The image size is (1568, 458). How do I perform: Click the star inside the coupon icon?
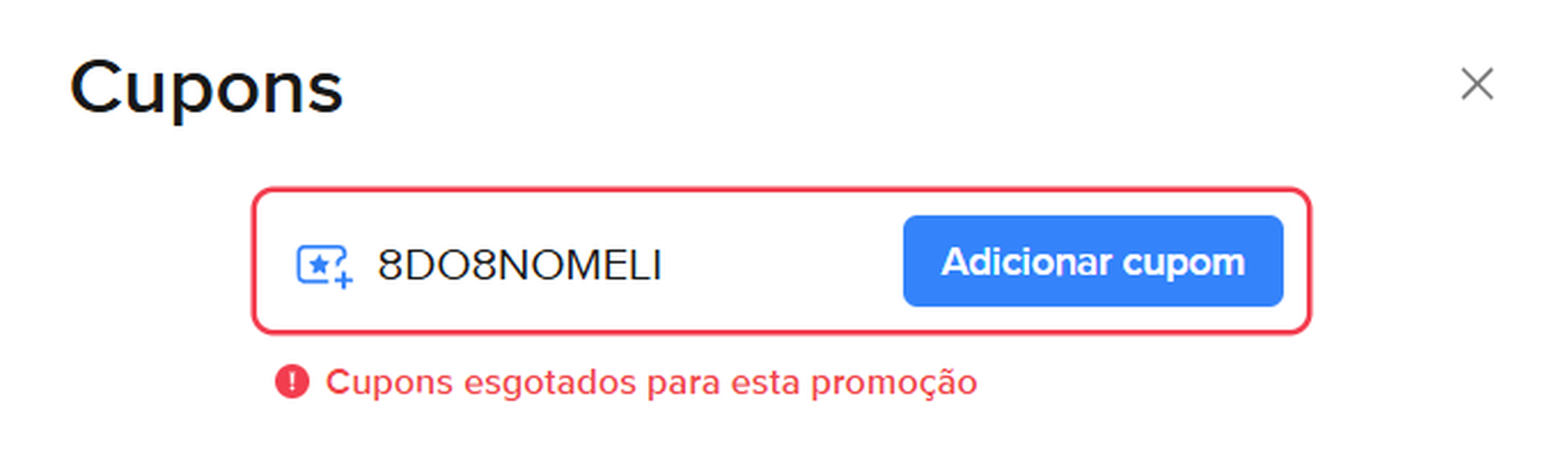318,265
